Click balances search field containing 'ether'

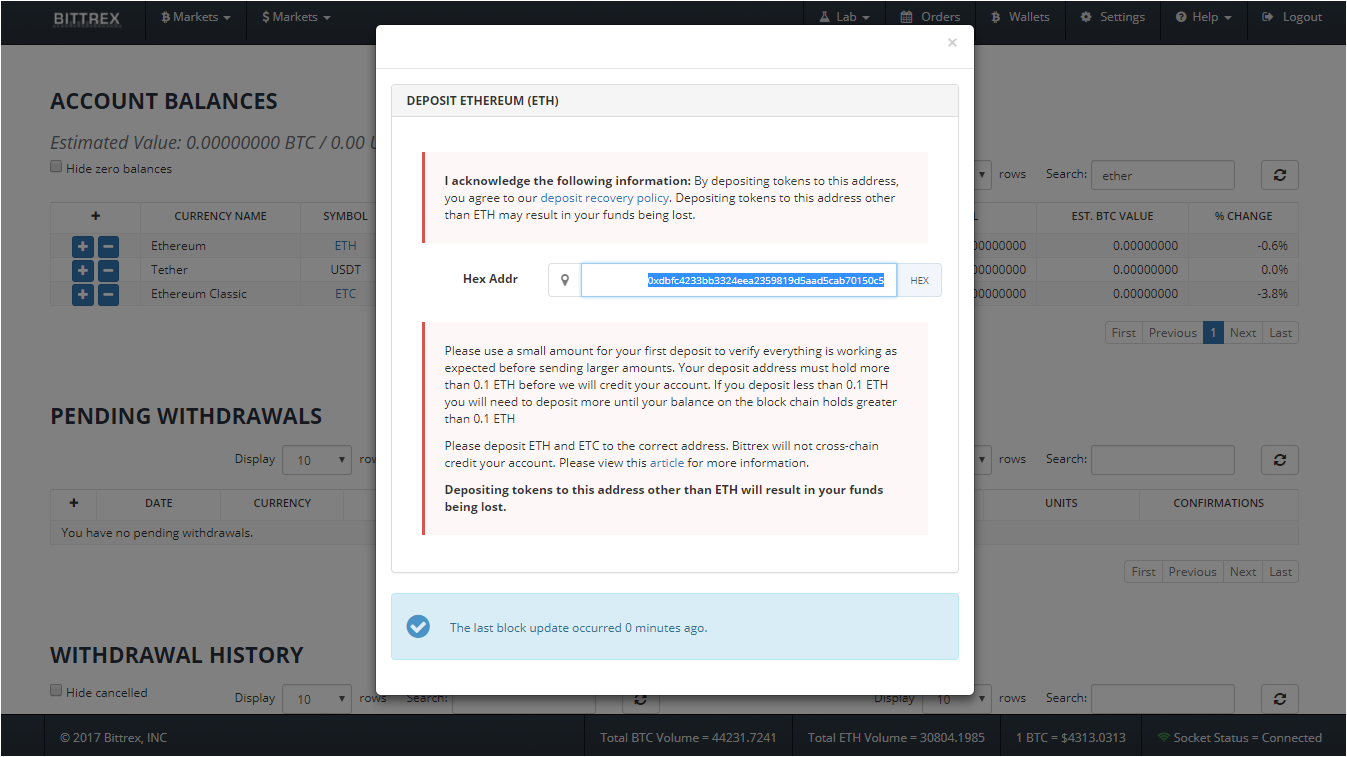(x=1162, y=175)
